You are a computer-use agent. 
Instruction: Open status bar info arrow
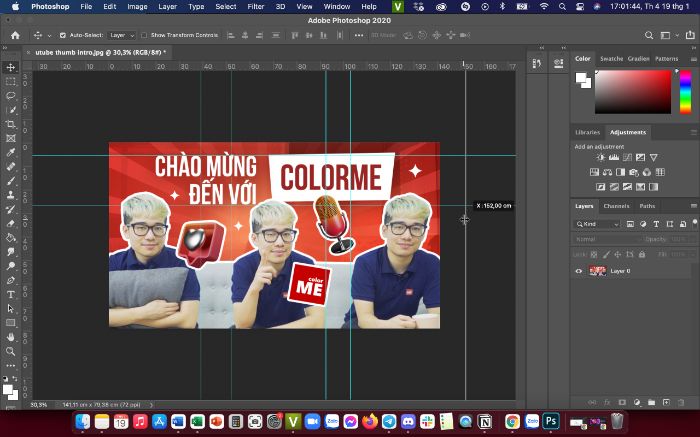click(x=151, y=405)
